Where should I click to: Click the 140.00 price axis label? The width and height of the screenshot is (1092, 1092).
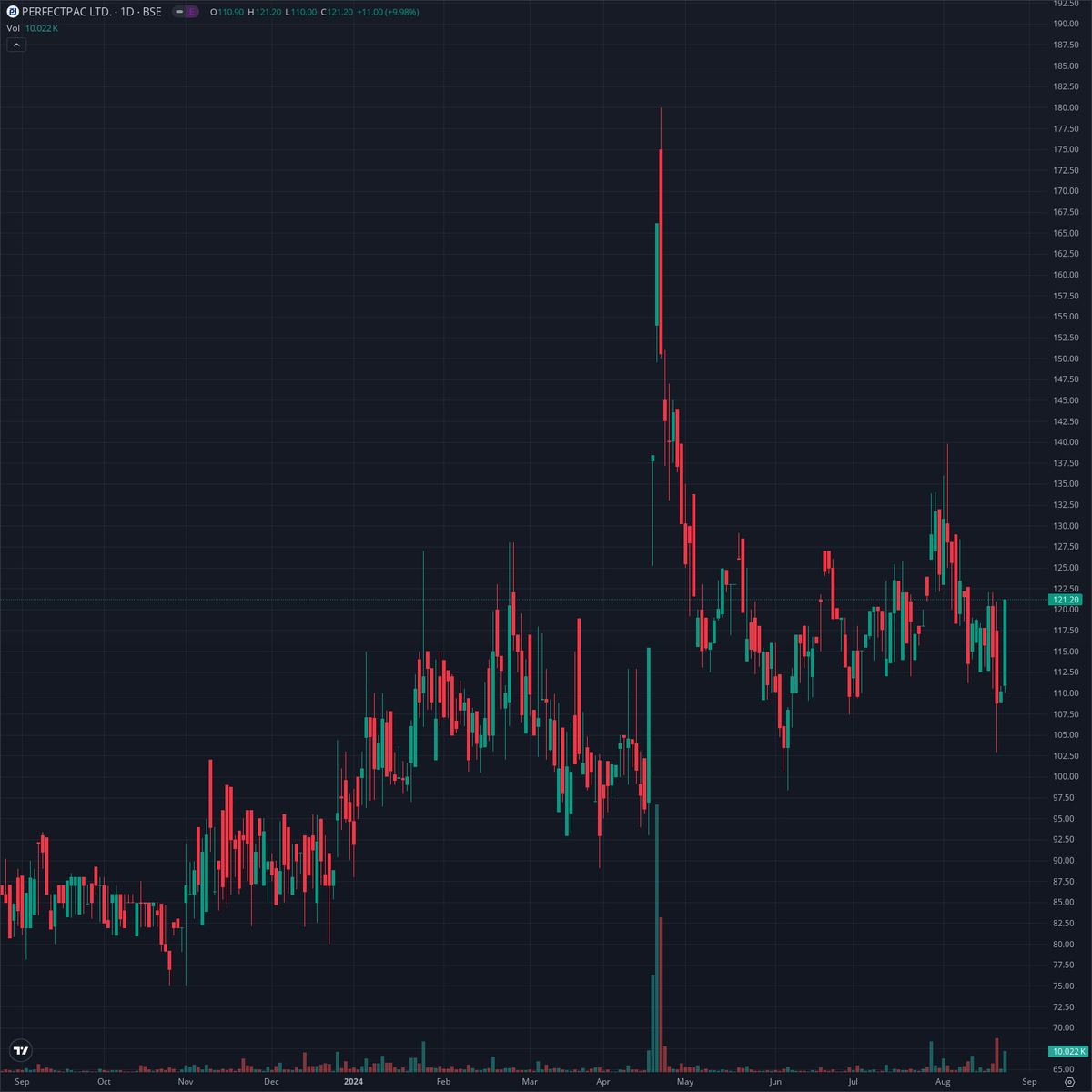click(x=1066, y=442)
